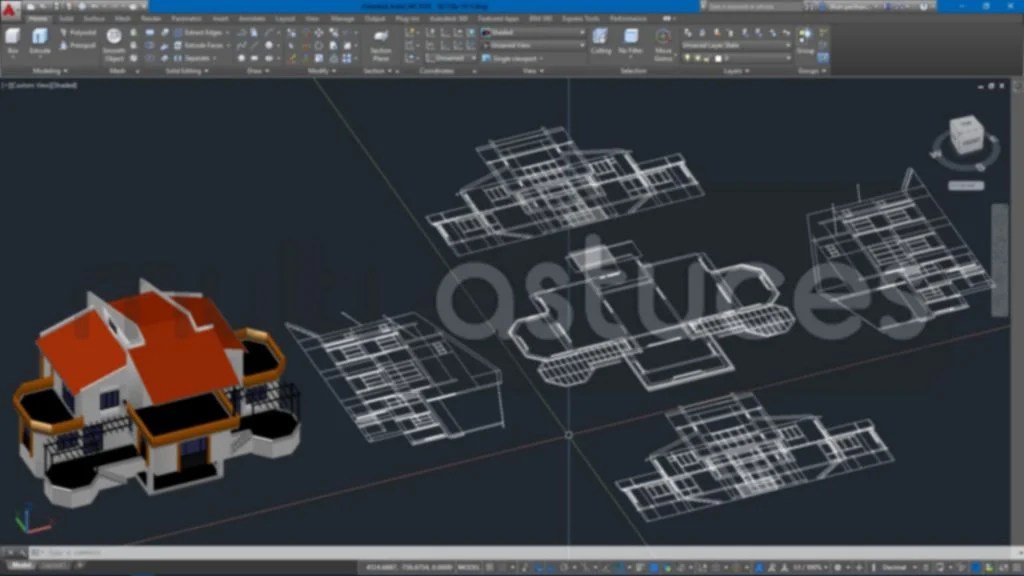Open the Mesh ribbon tab
This screenshot has width=1024, height=576.
pyautogui.click(x=123, y=19)
